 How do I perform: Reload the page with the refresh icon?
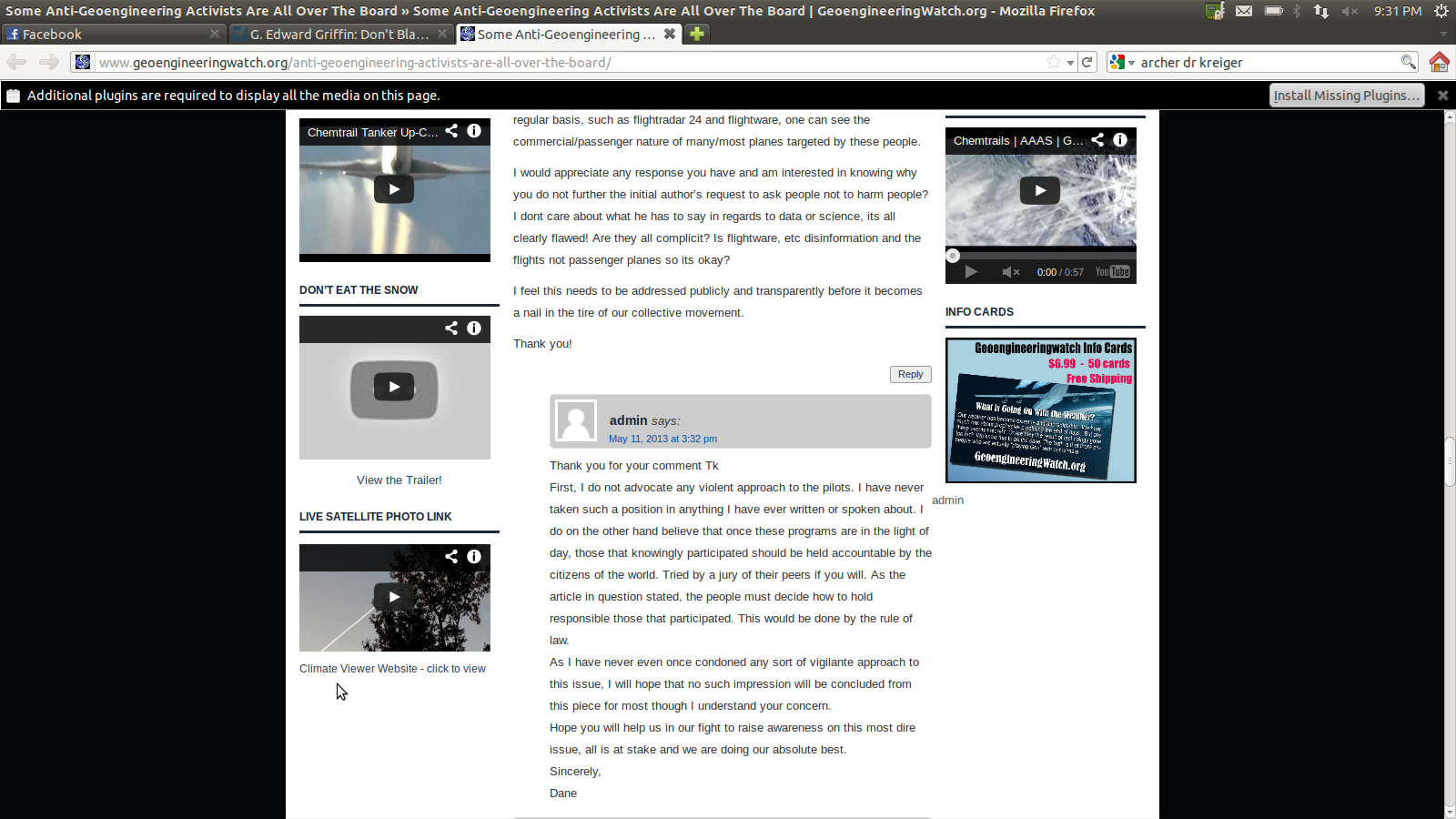[x=1087, y=62]
